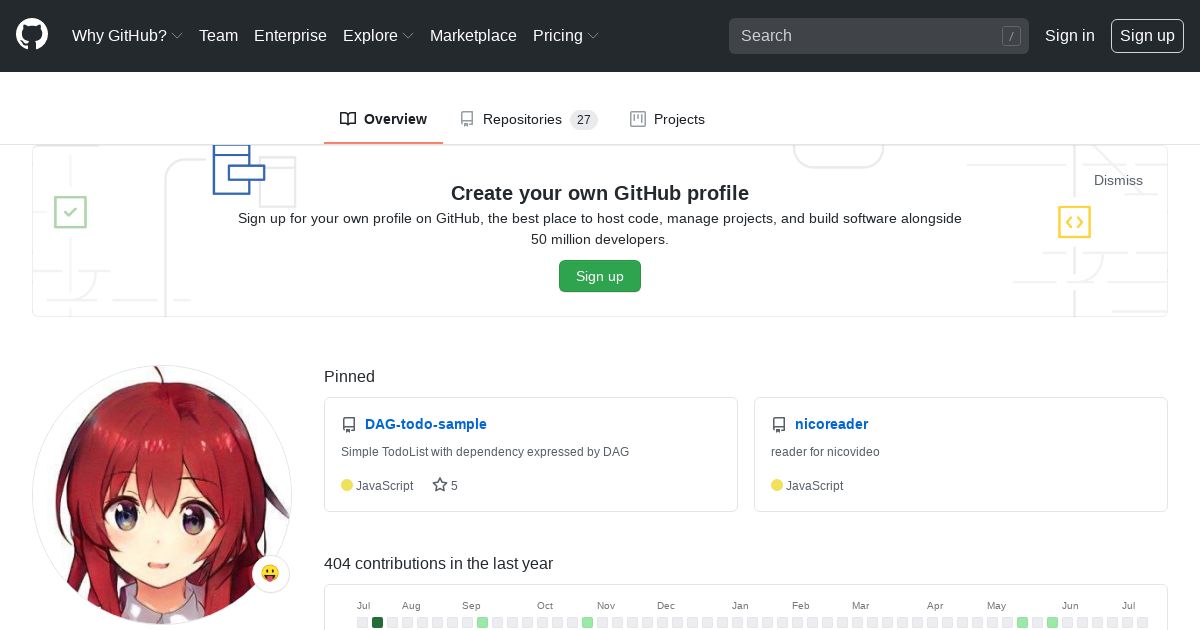
Task: Click the Sign in link
Action: (1069, 35)
